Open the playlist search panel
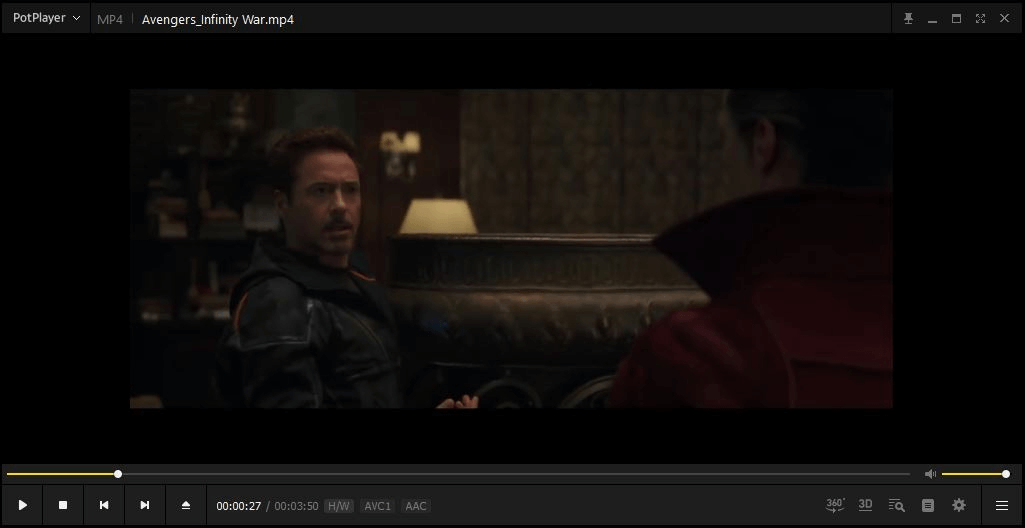 tap(896, 505)
